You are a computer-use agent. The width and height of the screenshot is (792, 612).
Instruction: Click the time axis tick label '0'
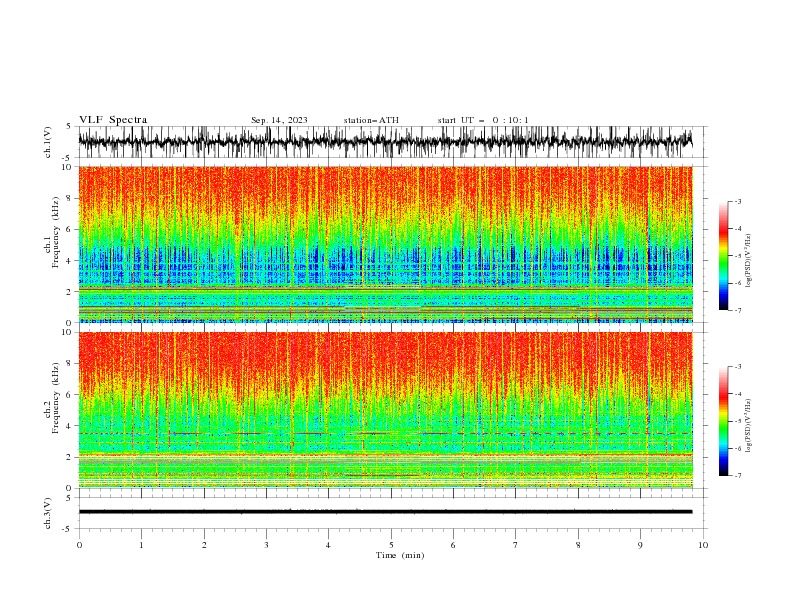[79, 545]
